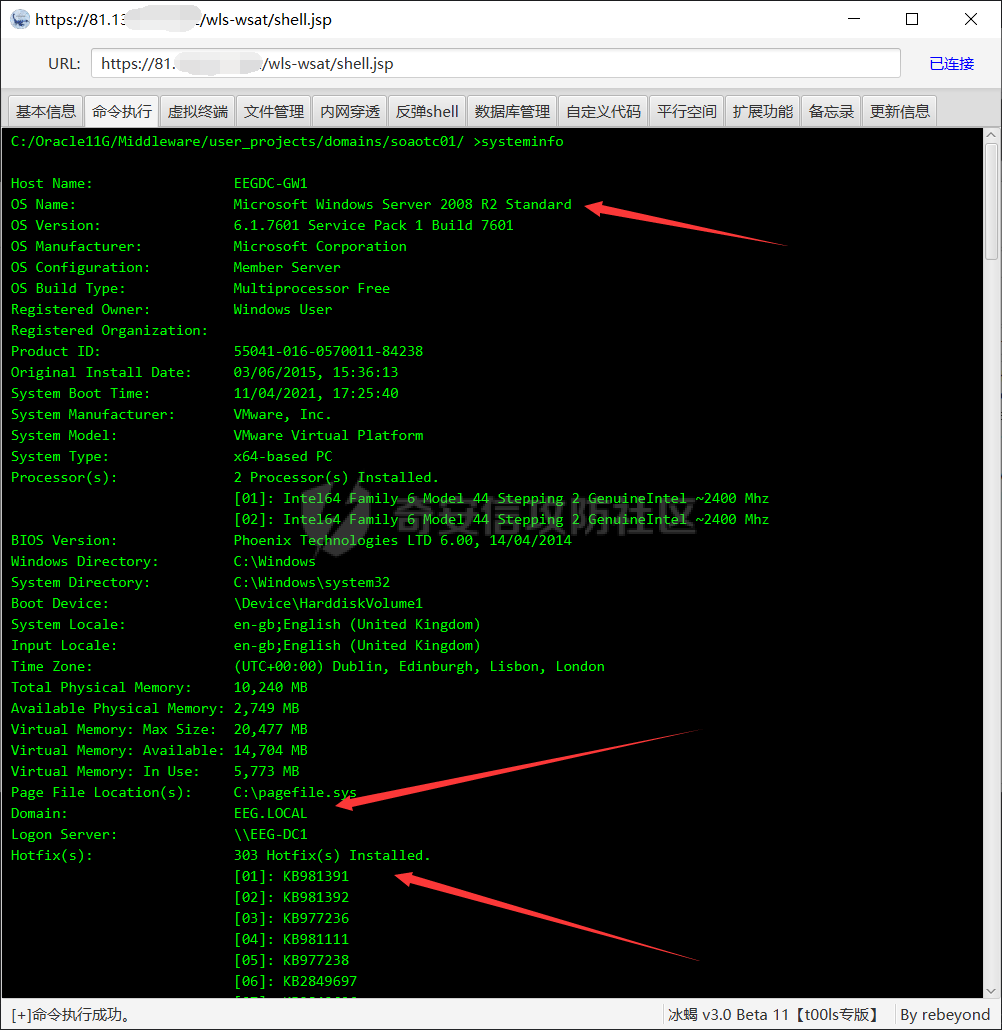Click OS version 6.1.7601 value
Viewport: 1002px width, 1030px height.
tap(373, 225)
